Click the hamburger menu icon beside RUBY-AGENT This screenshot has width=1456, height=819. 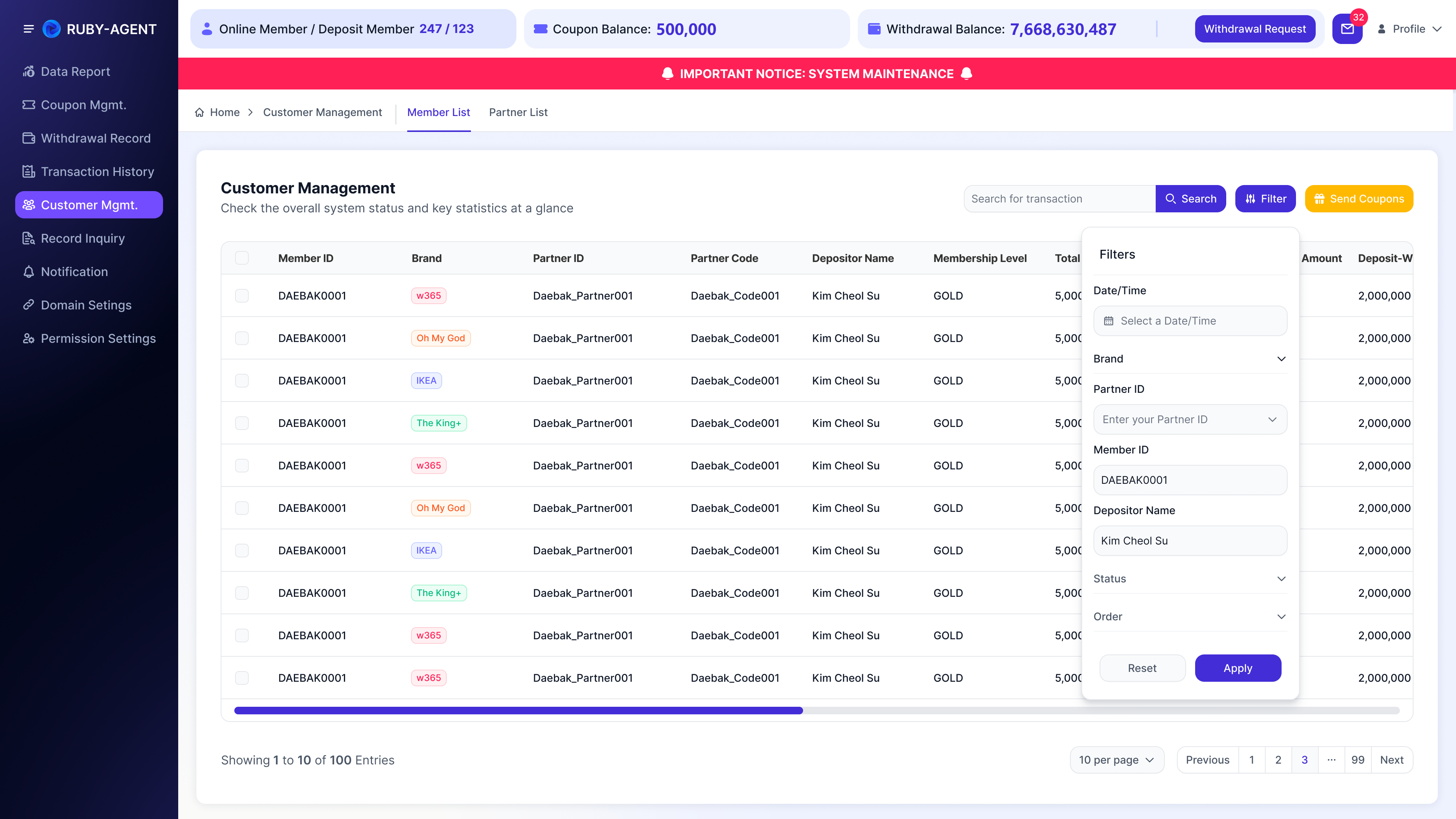pyautogui.click(x=28, y=29)
